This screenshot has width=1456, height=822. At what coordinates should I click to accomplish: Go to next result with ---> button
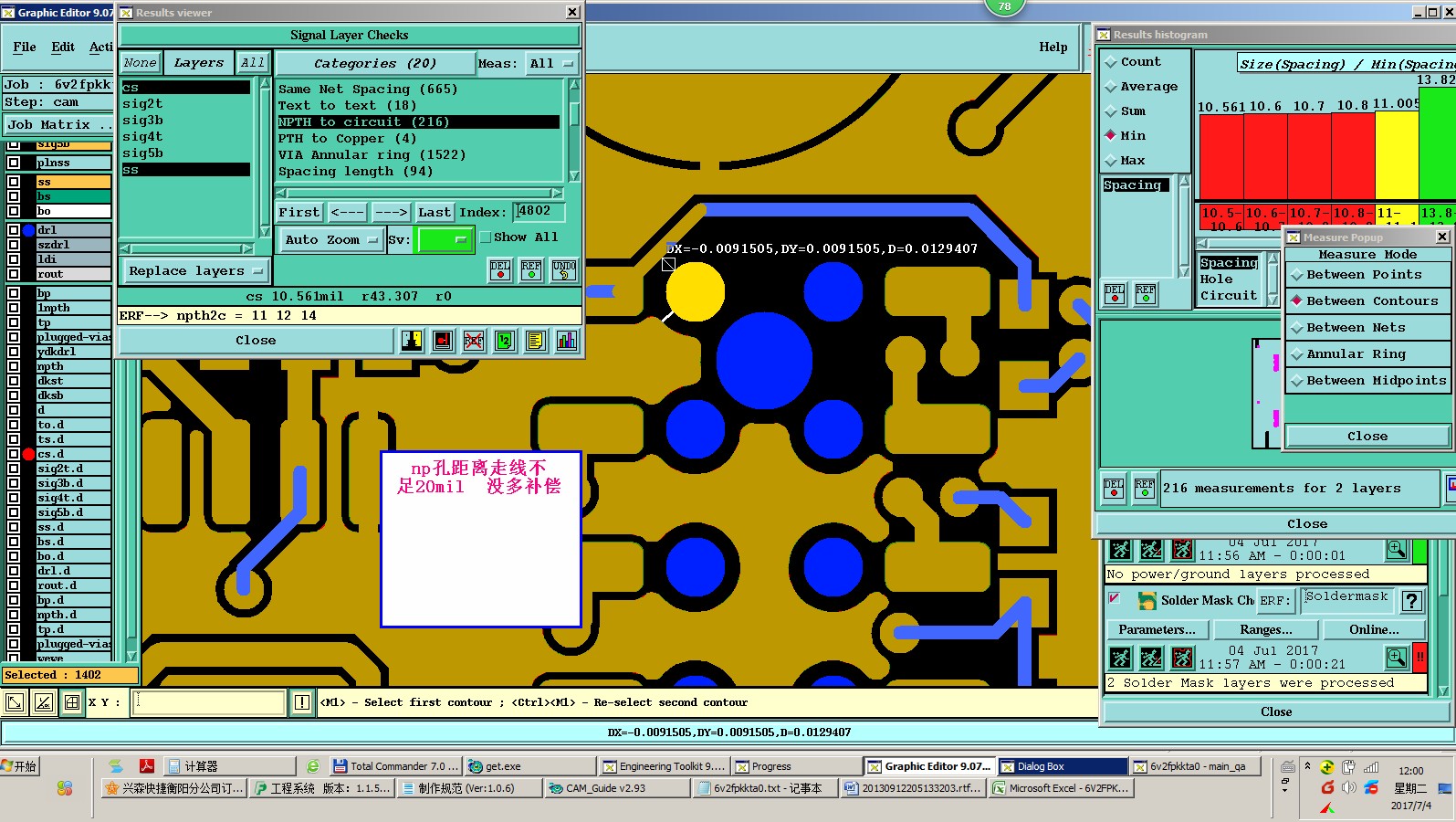[x=391, y=213]
